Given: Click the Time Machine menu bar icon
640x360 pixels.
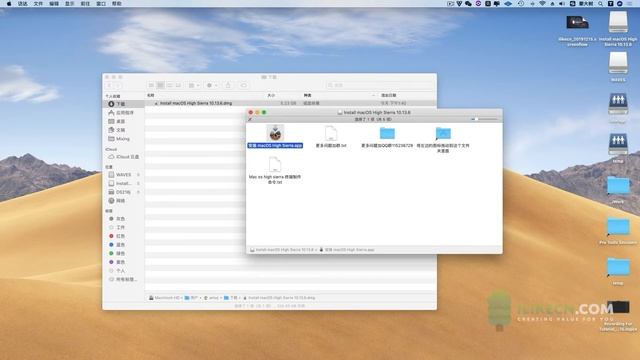Looking at the screenshot, I should pos(521,4).
